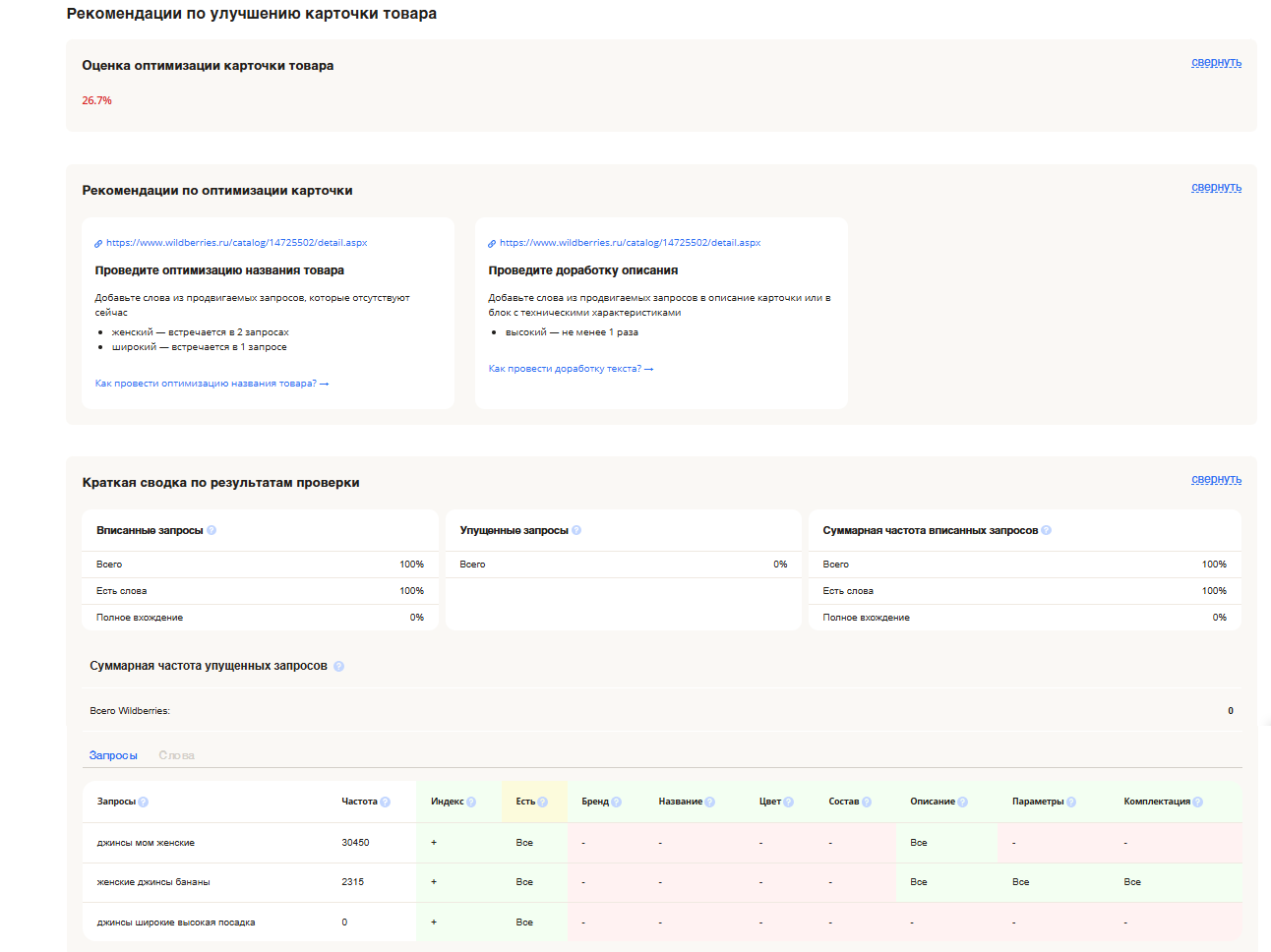This screenshot has width=1271, height=952.
Task: Click Все in Параметры column
Action: (1020, 882)
